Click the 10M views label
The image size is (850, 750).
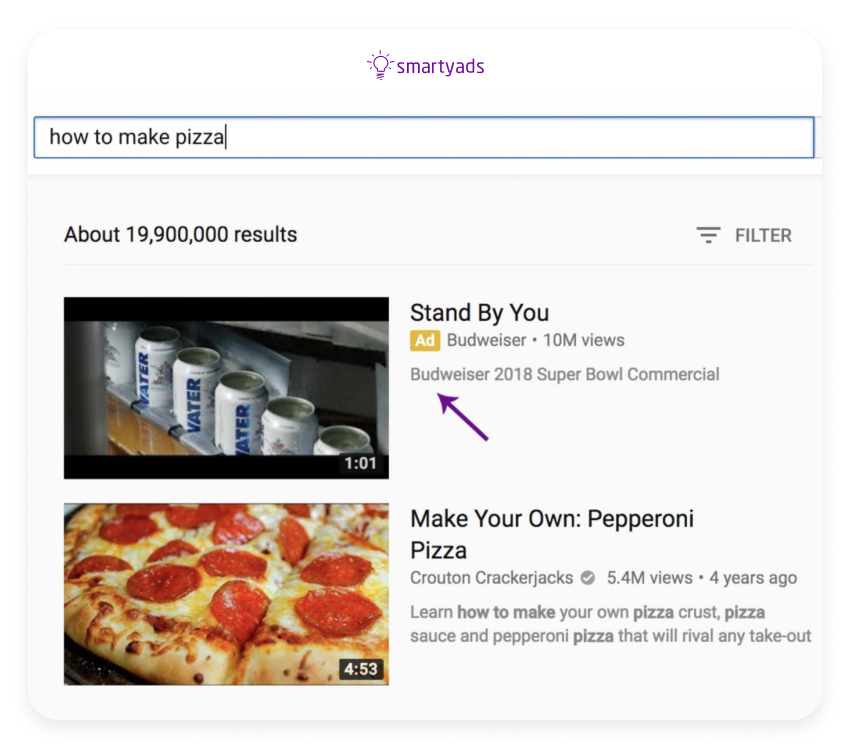584,340
